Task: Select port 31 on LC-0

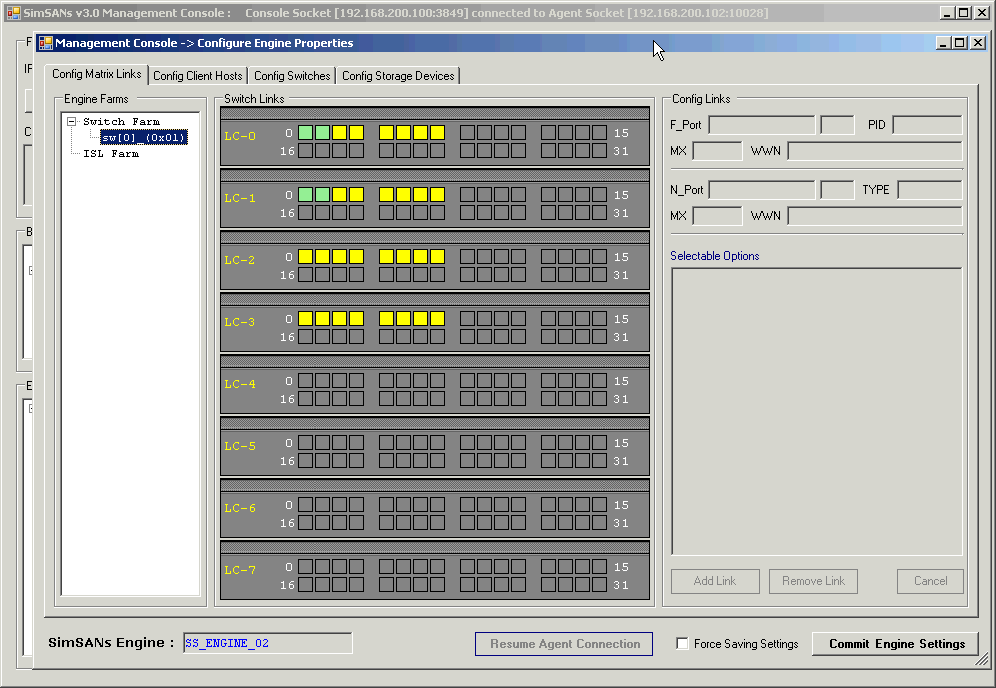Action: [x=600, y=151]
